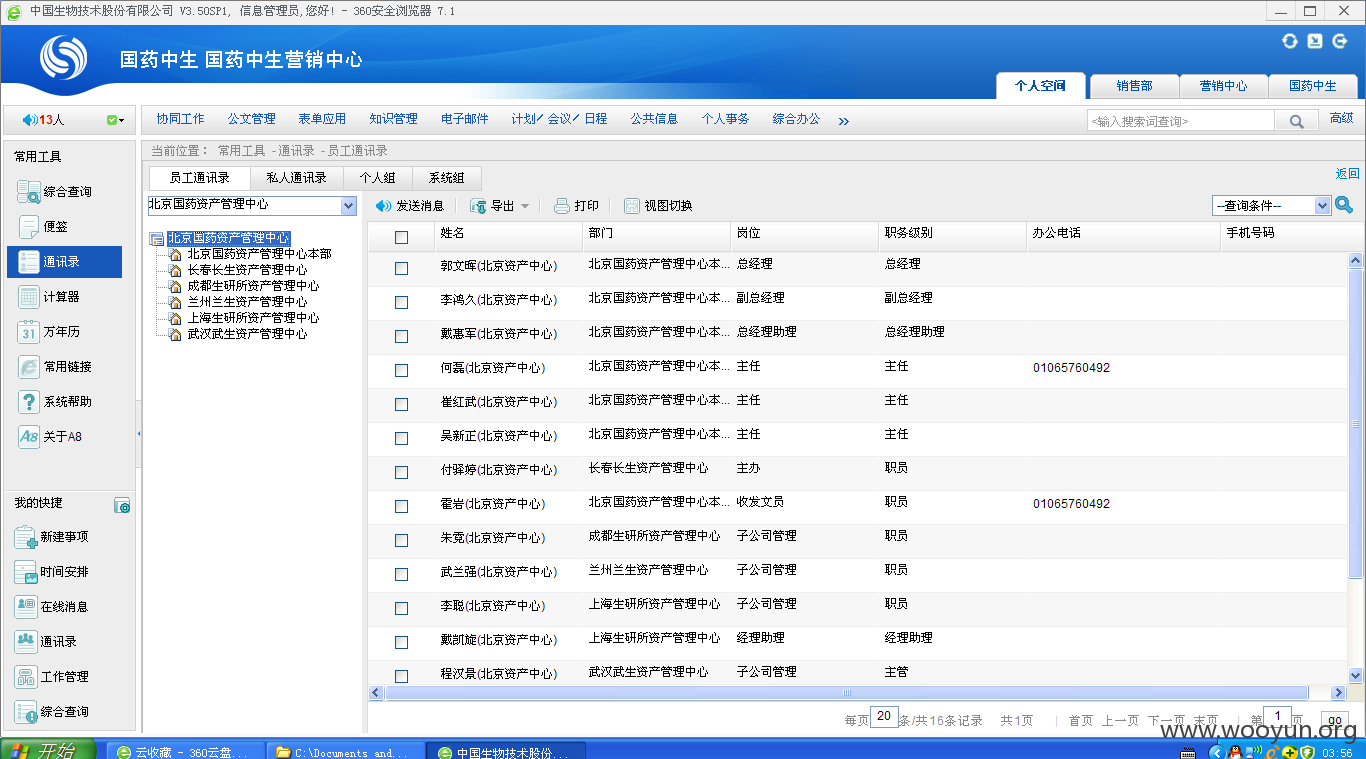The width and height of the screenshot is (1366, 759).
Task: Select 北京国药资产管理中心本部 tree node
Action: pos(259,254)
